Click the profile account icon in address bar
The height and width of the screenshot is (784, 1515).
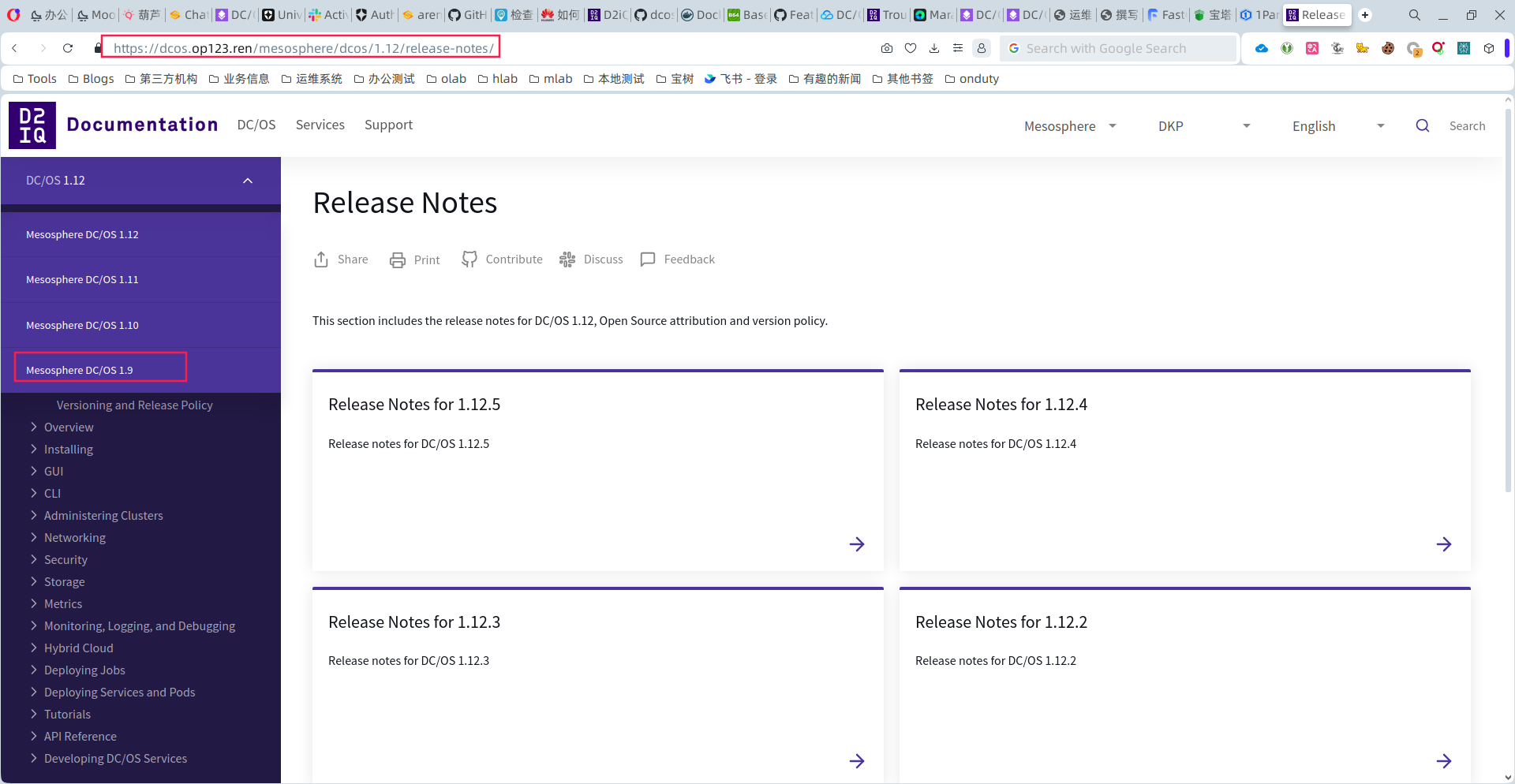tap(982, 48)
